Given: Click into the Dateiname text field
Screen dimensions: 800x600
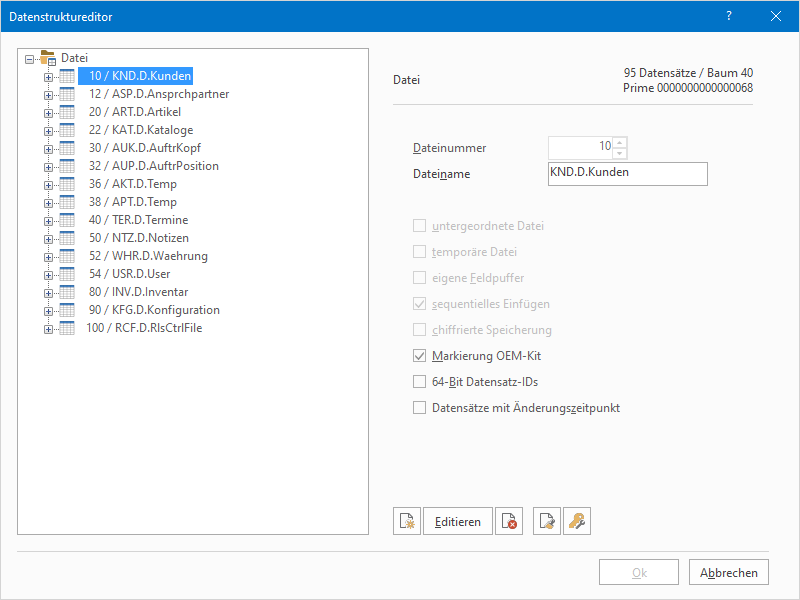Looking at the screenshot, I should pyautogui.click(x=628, y=174).
